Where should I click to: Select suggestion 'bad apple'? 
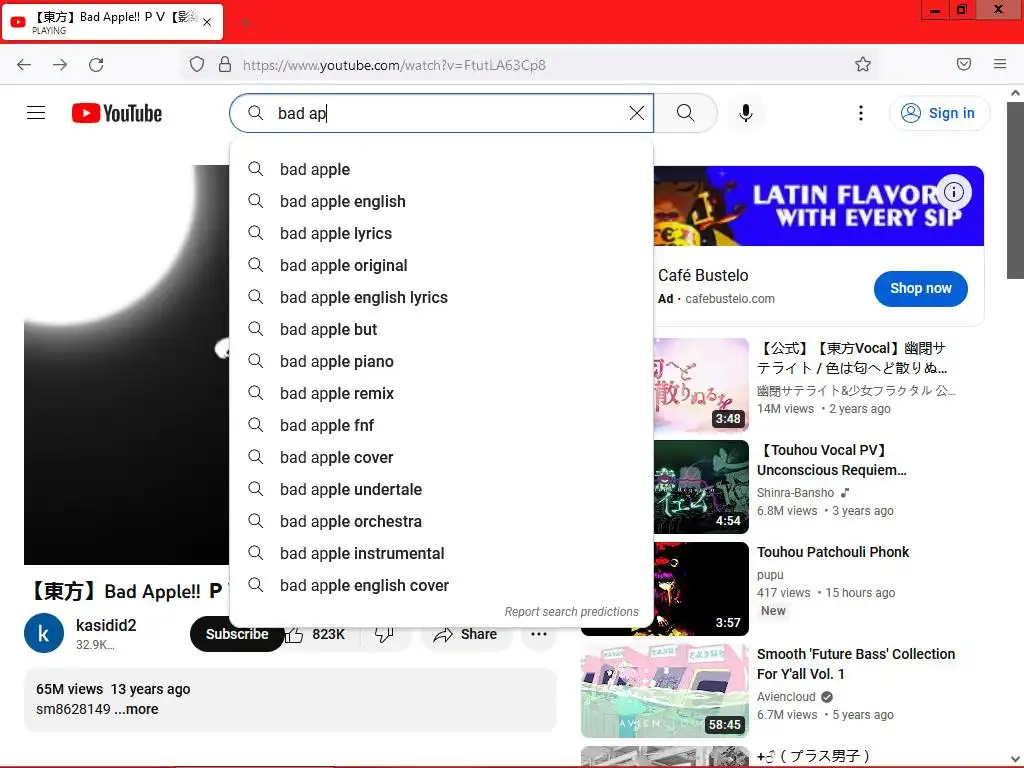[441, 169]
